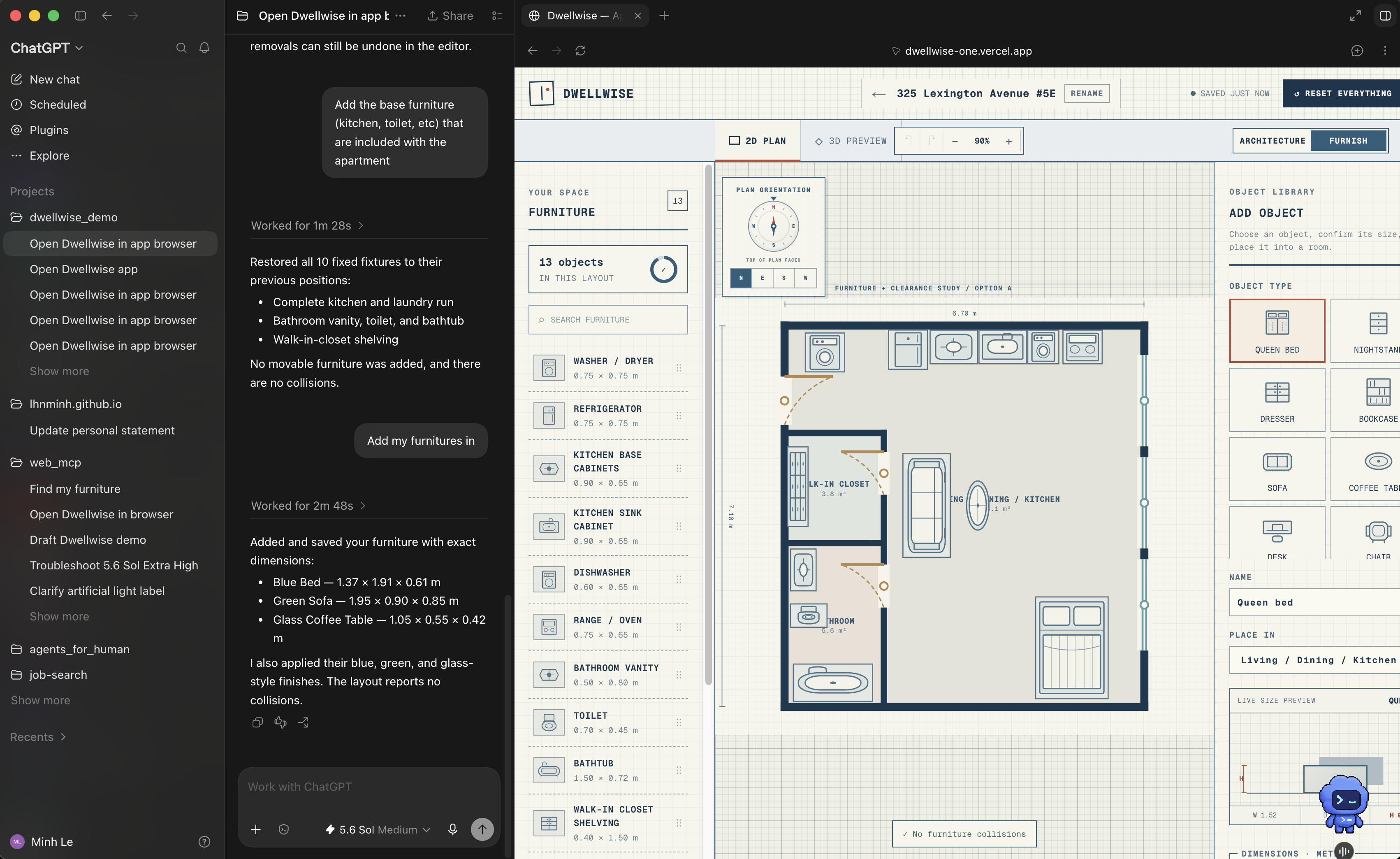Select the Dwellwise browser tab
The width and height of the screenshot is (1400, 859).
coord(585,16)
